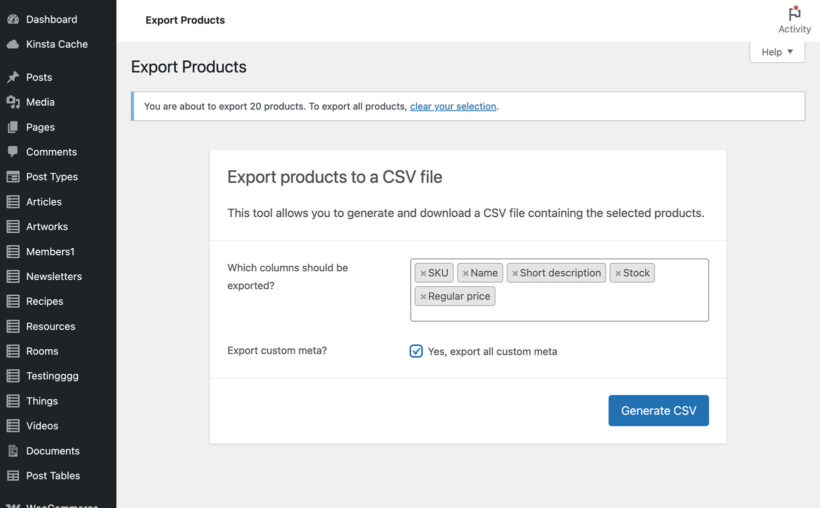Viewport: 820px width, 508px height.
Task: Open the Activity flag panel
Action: (x=794, y=20)
